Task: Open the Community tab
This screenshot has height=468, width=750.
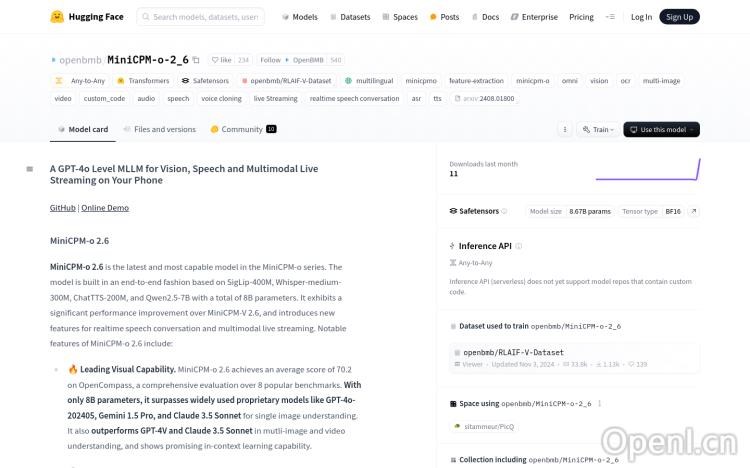Action: coord(242,129)
